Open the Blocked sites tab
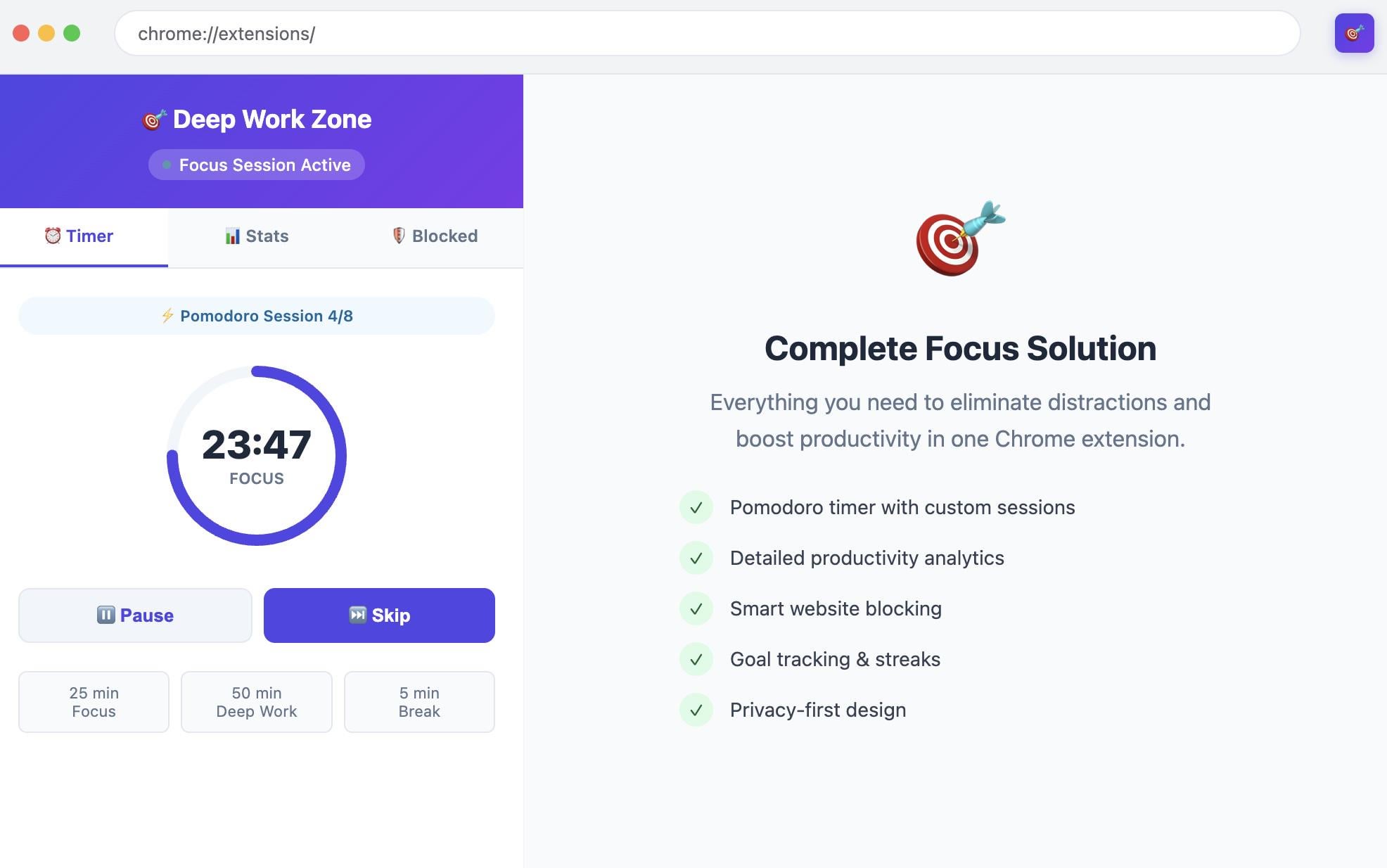This screenshot has height=868, width=1387. (435, 236)
